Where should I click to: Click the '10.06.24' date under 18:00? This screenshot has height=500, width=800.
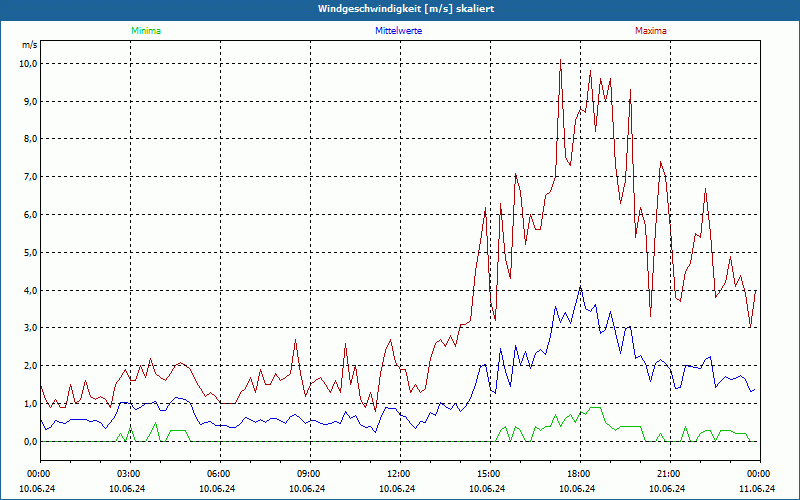[x=577, y=488]
